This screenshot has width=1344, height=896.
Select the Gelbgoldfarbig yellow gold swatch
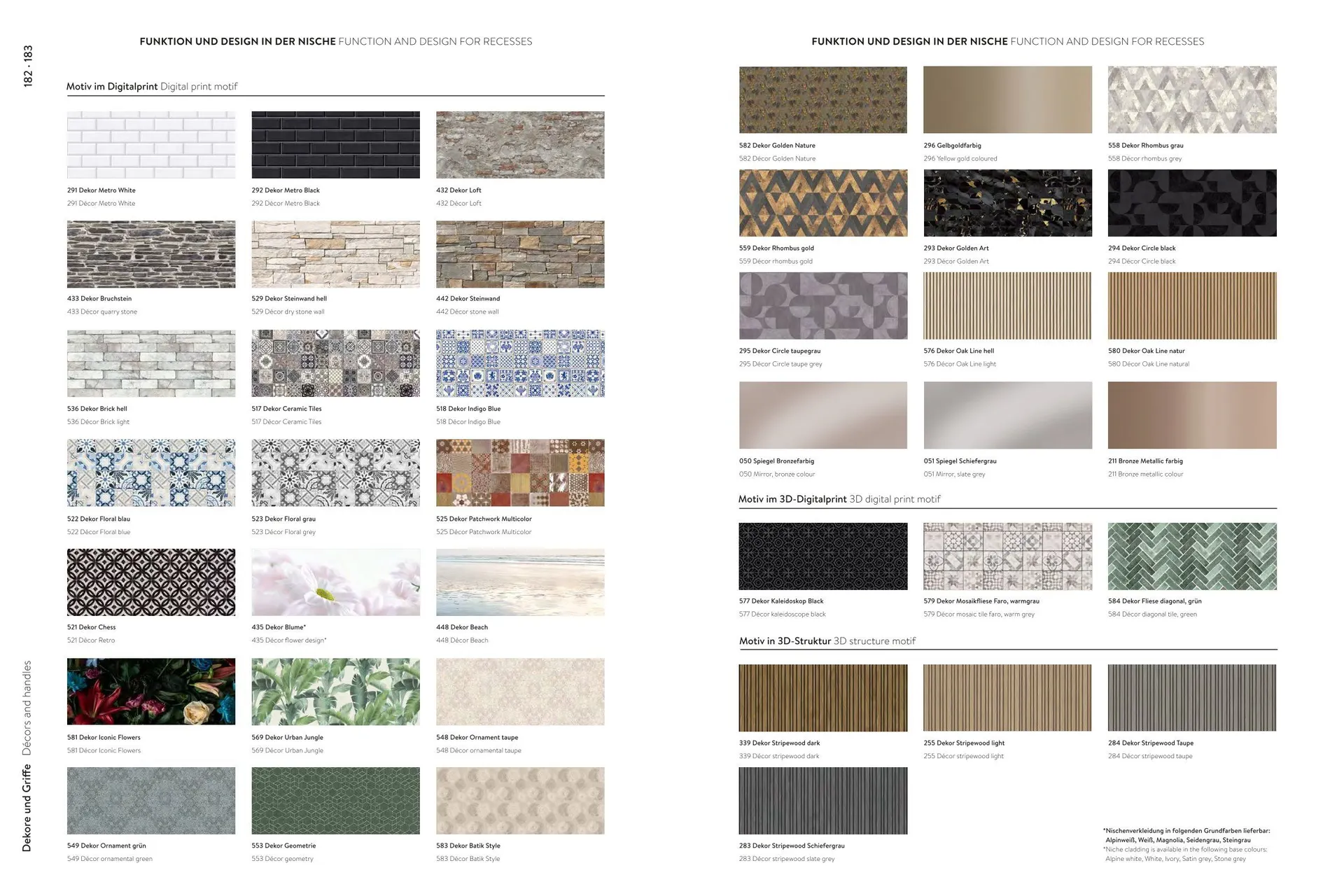click(1007, 100)
